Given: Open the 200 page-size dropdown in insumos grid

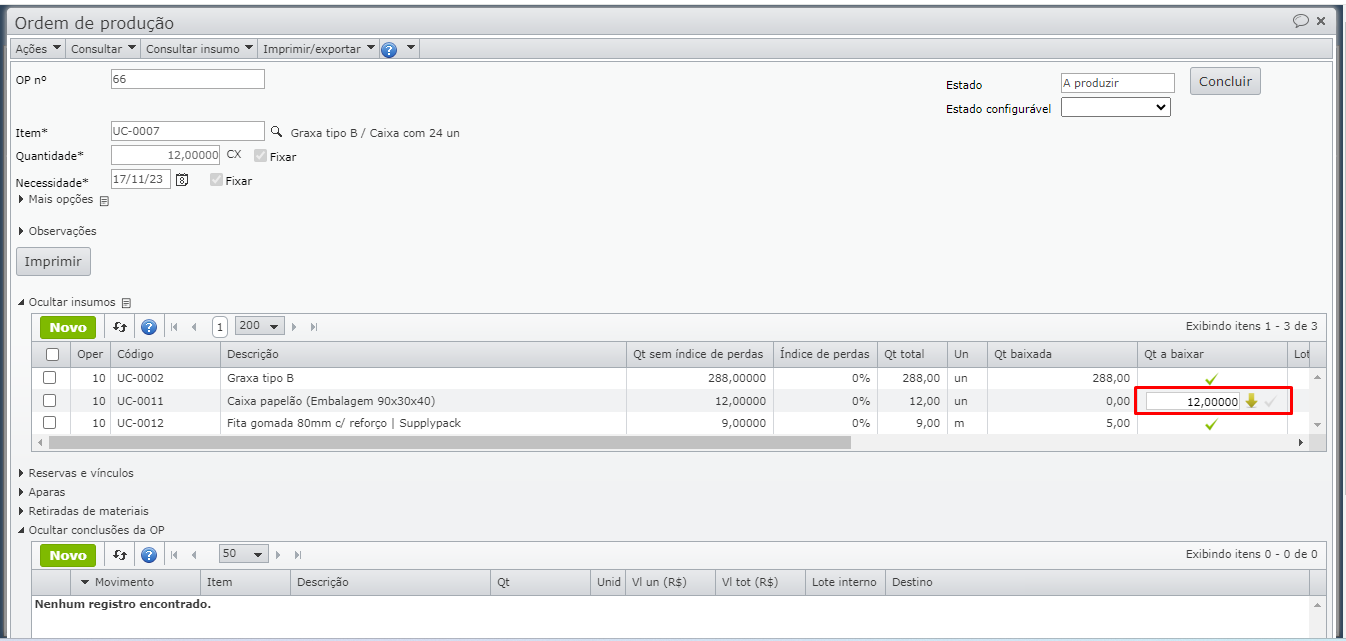Looking at the screenshot, I should [x=259, y=326].
